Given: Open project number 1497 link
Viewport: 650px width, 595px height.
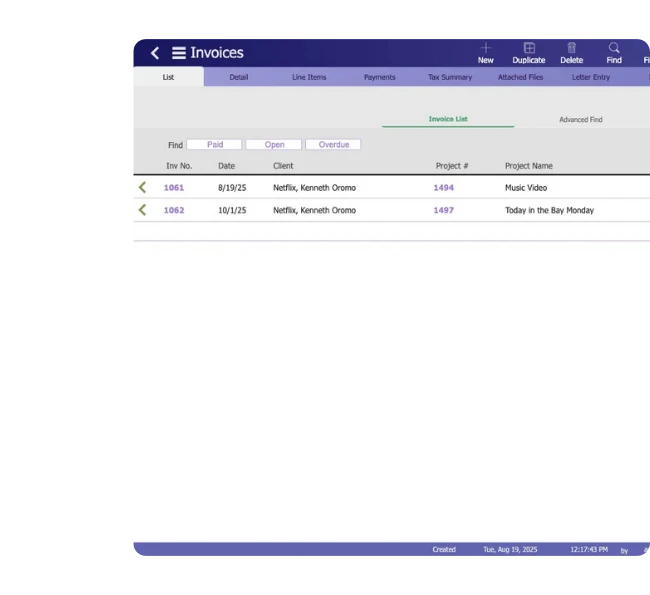Looking at the screenshot, I should (x=444, y=210).
